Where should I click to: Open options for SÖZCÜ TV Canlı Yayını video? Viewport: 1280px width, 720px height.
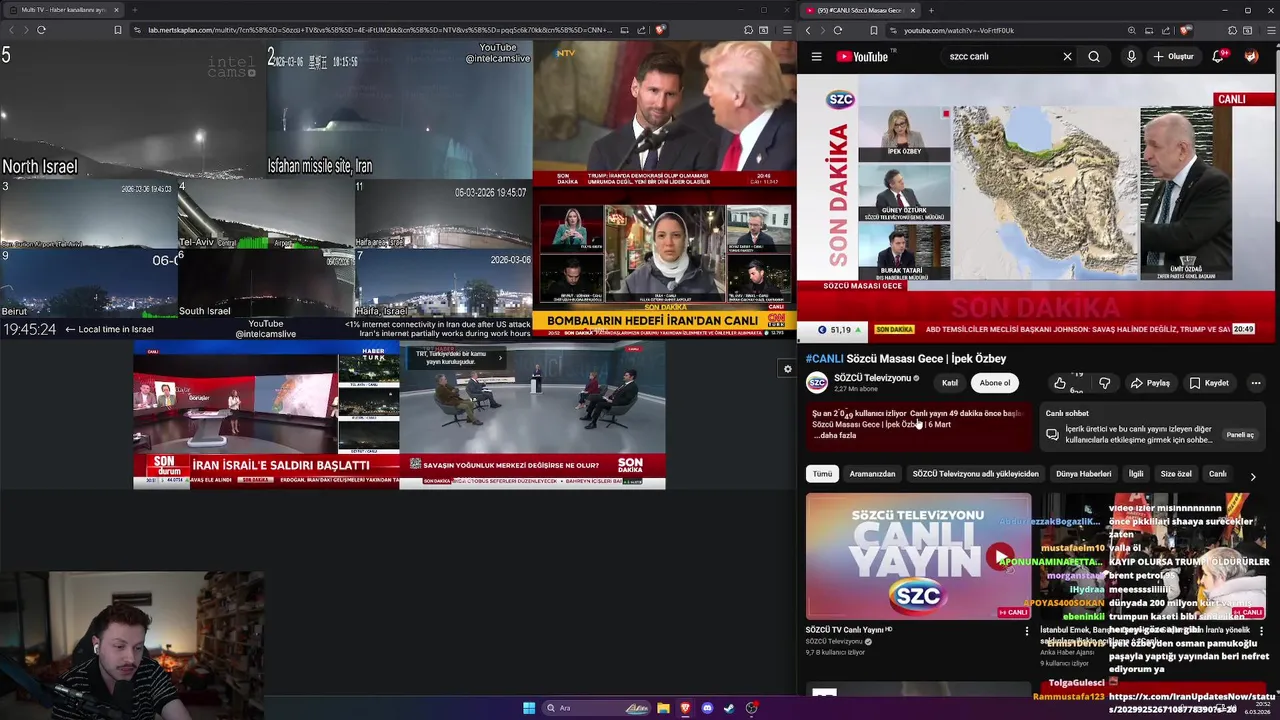(x=1026, y=631)
